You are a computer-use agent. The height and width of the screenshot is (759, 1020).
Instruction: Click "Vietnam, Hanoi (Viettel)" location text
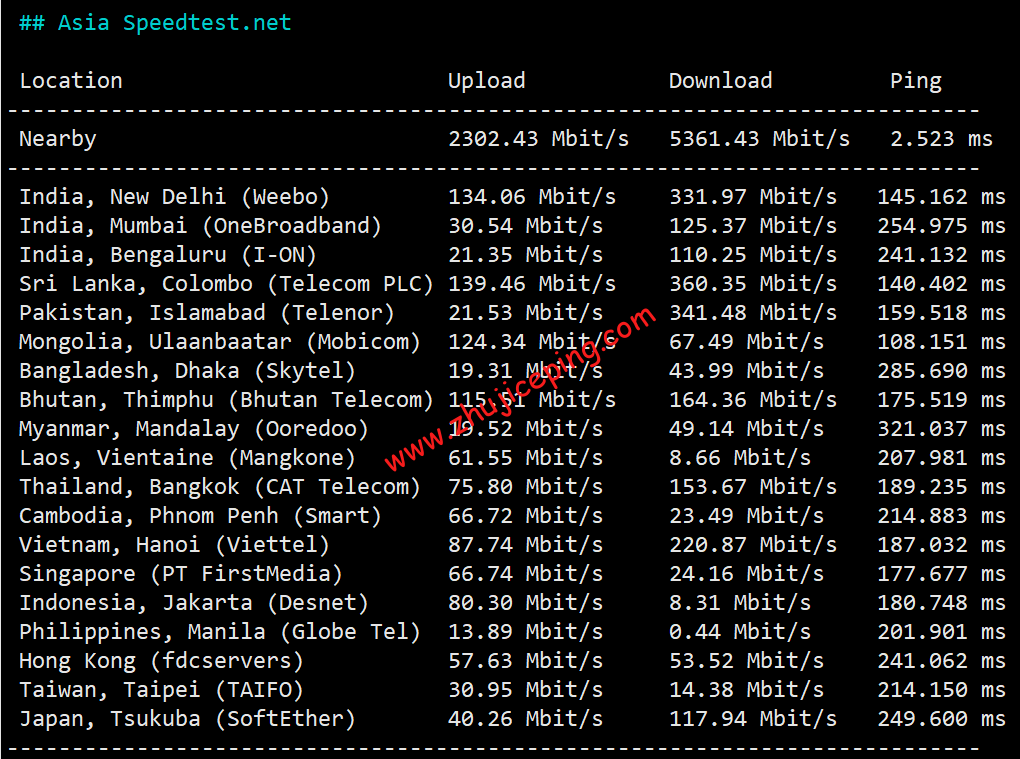point(174,545)
